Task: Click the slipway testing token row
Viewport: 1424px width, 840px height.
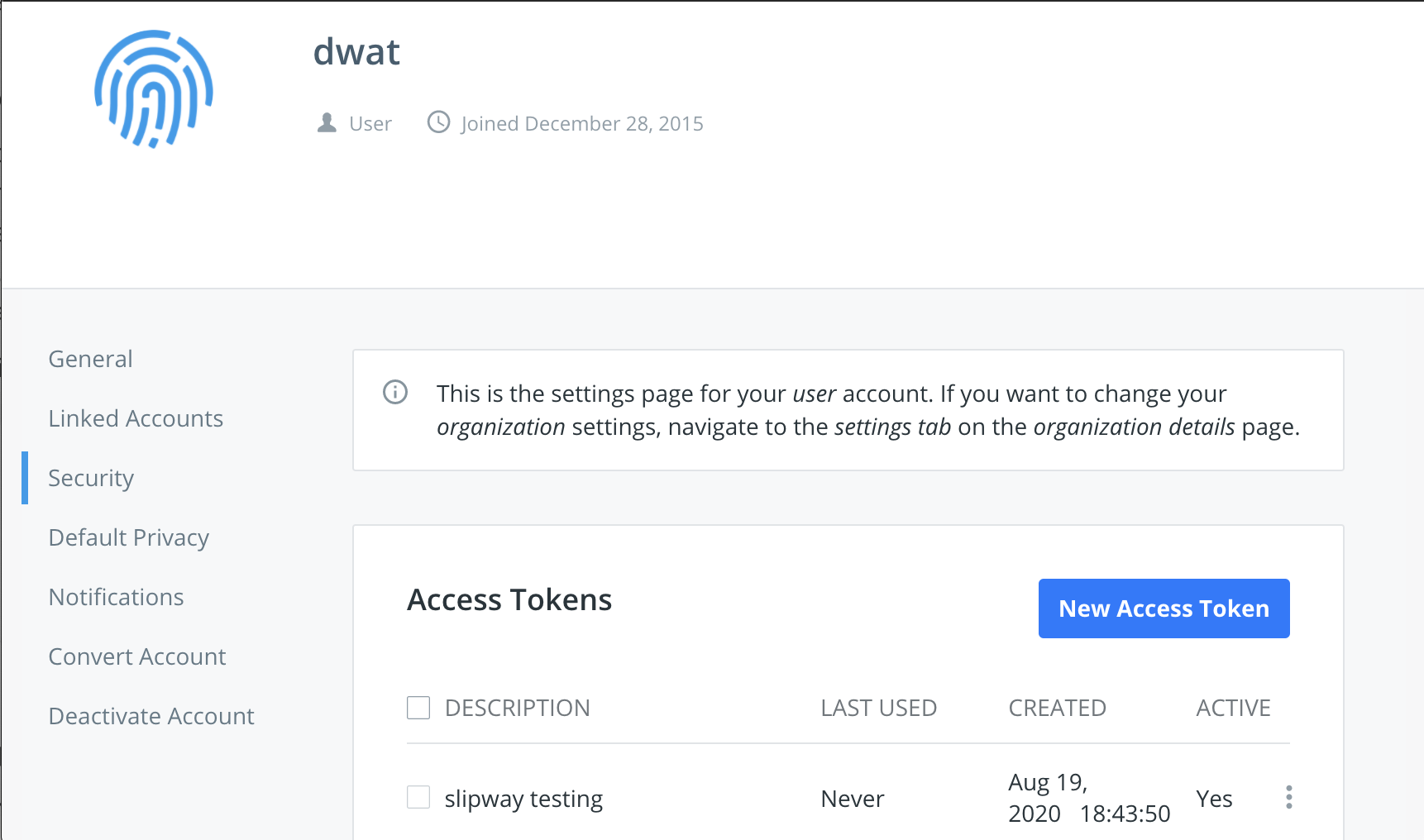Action: (848, 798)
